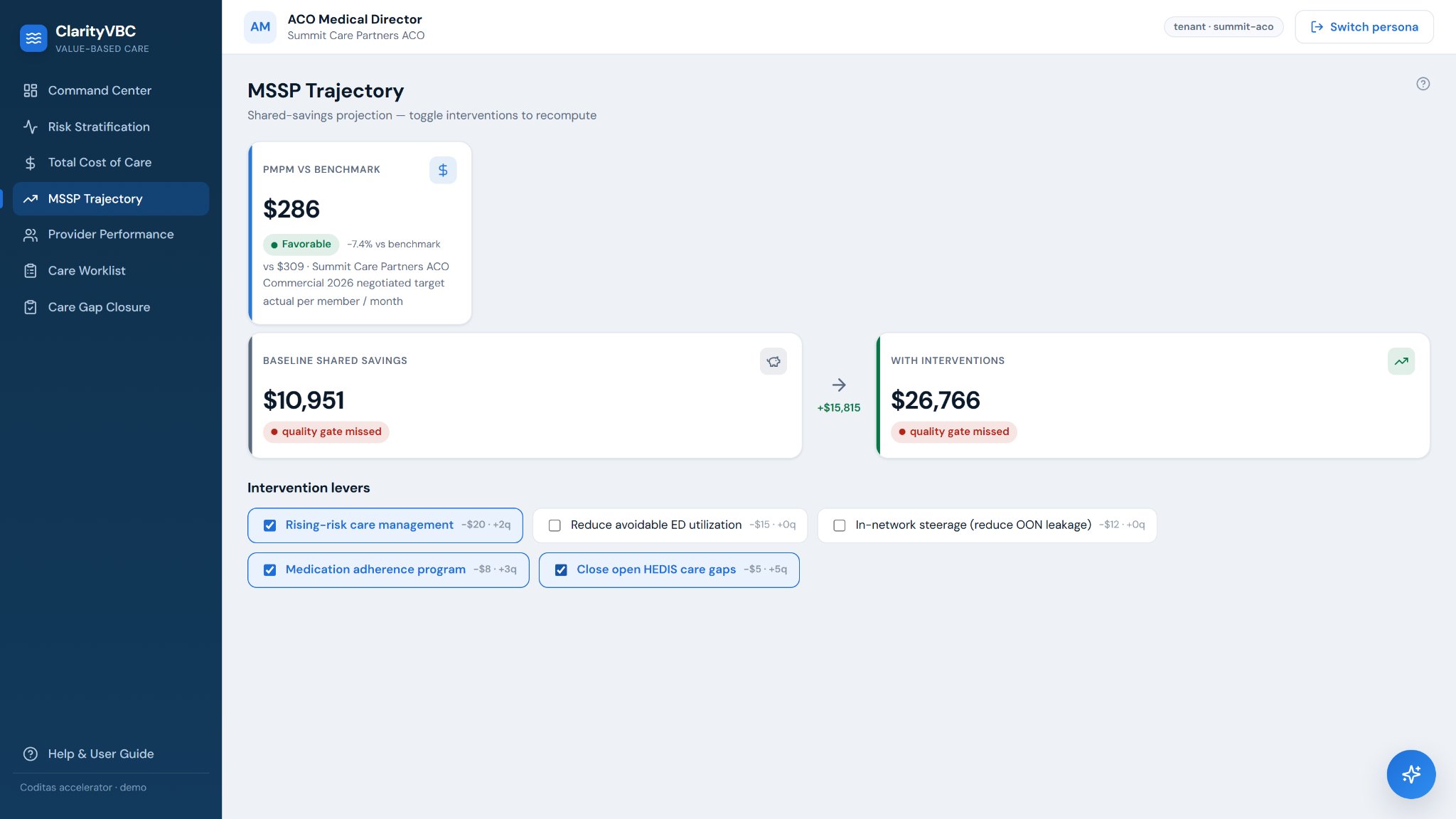
Task: Open Total Cost of Care page
Action: [111, 163]
